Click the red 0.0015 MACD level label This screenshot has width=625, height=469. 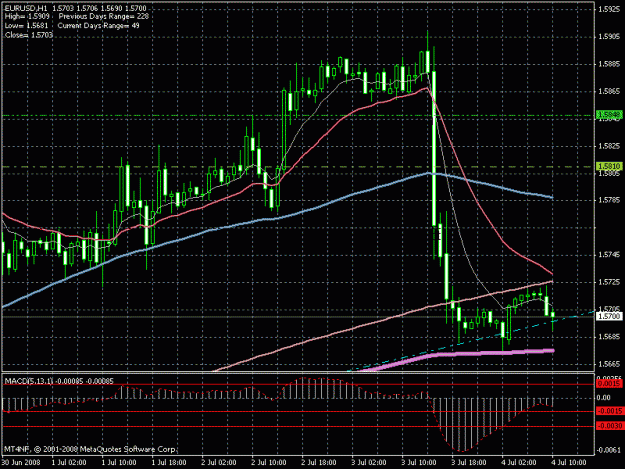(x=609, y=383)
